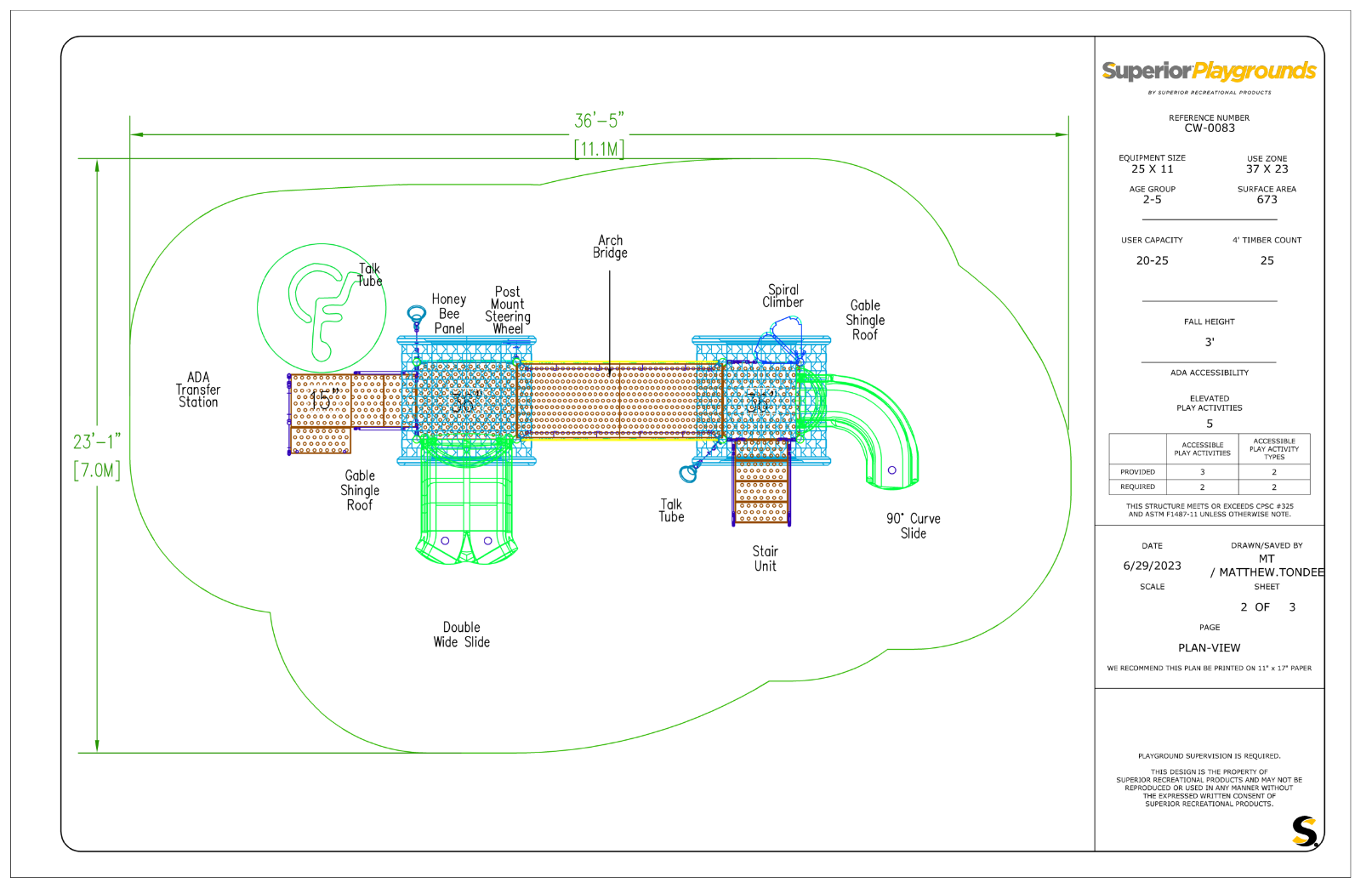Click the Gable Shingle Roof label below transfer station
Screen dimensions: 1372x888
(360, 490)
